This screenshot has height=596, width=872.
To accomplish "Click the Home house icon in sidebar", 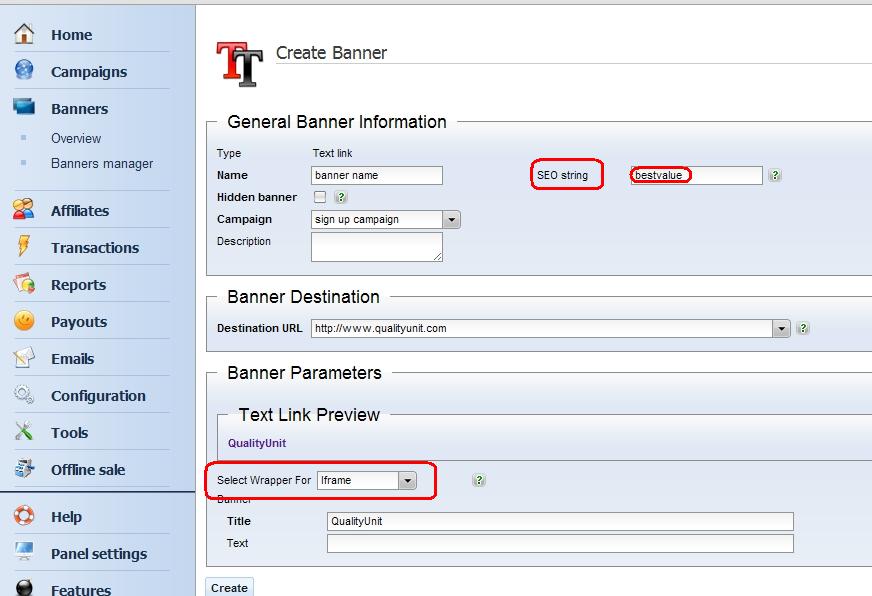I will pyautogui.click(x=24, y=34).
